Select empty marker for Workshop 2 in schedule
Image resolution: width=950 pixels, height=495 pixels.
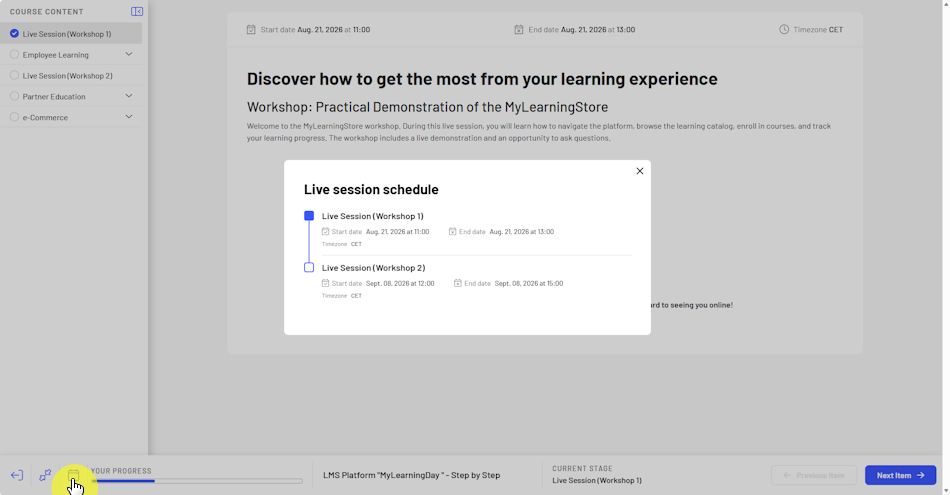(309, 267)
